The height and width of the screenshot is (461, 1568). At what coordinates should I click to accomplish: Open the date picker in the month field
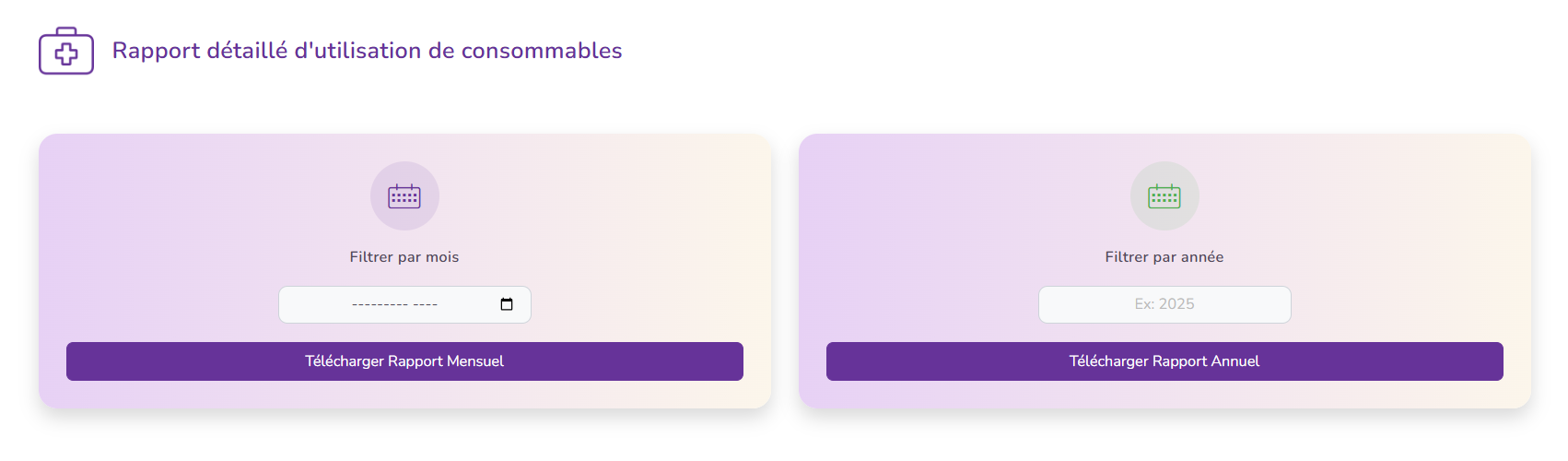pyautogui.click(x=507, y=304)
